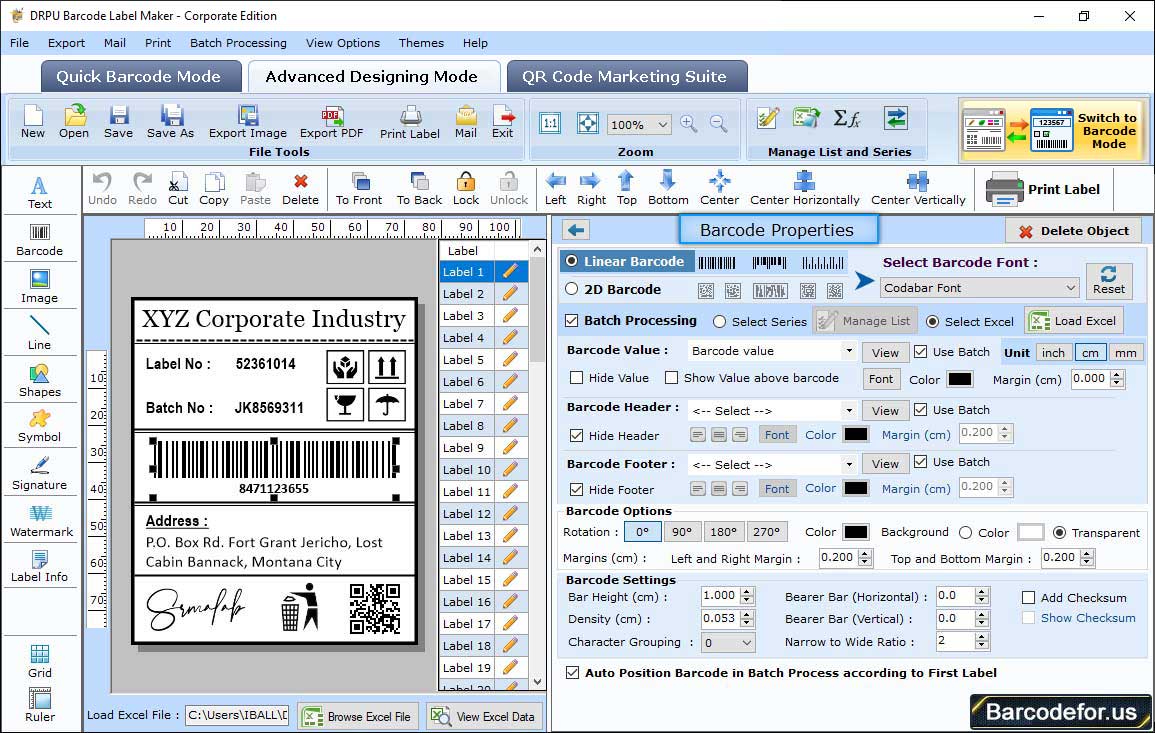The image size is (1155, 733).
Task: Adjust Narrow to Wide Ratio stepper
Action: pos(981,642)
